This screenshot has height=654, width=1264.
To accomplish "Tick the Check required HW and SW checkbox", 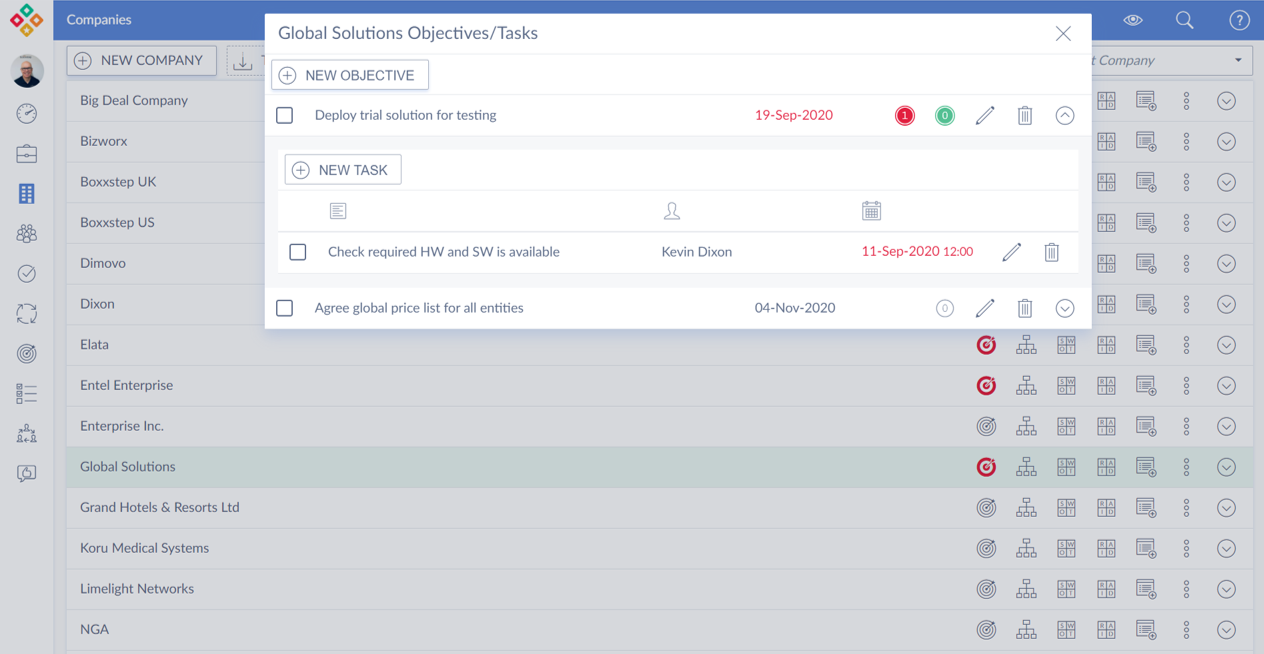I will (x=298, y=252).
